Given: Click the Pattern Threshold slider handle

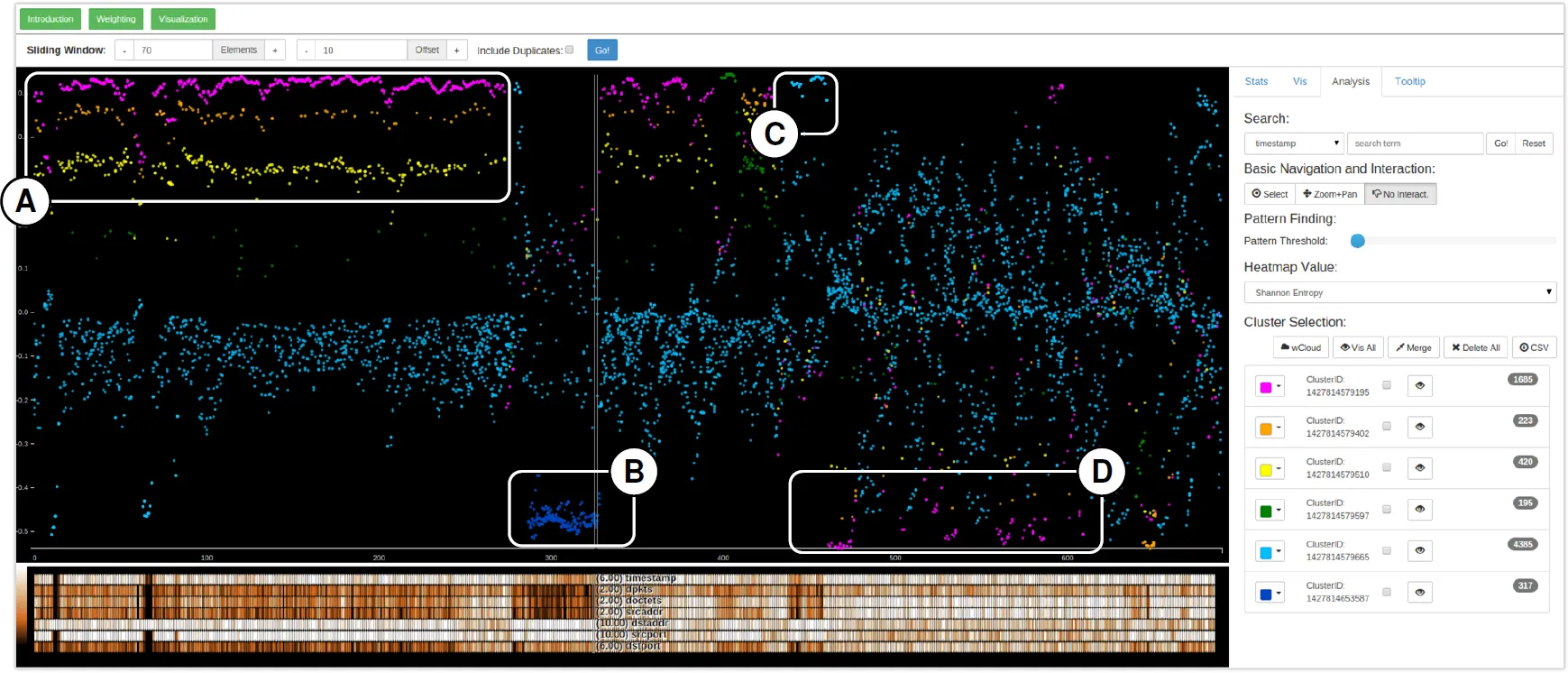Looking at the screenshot, I should [x=1358, y=241].
